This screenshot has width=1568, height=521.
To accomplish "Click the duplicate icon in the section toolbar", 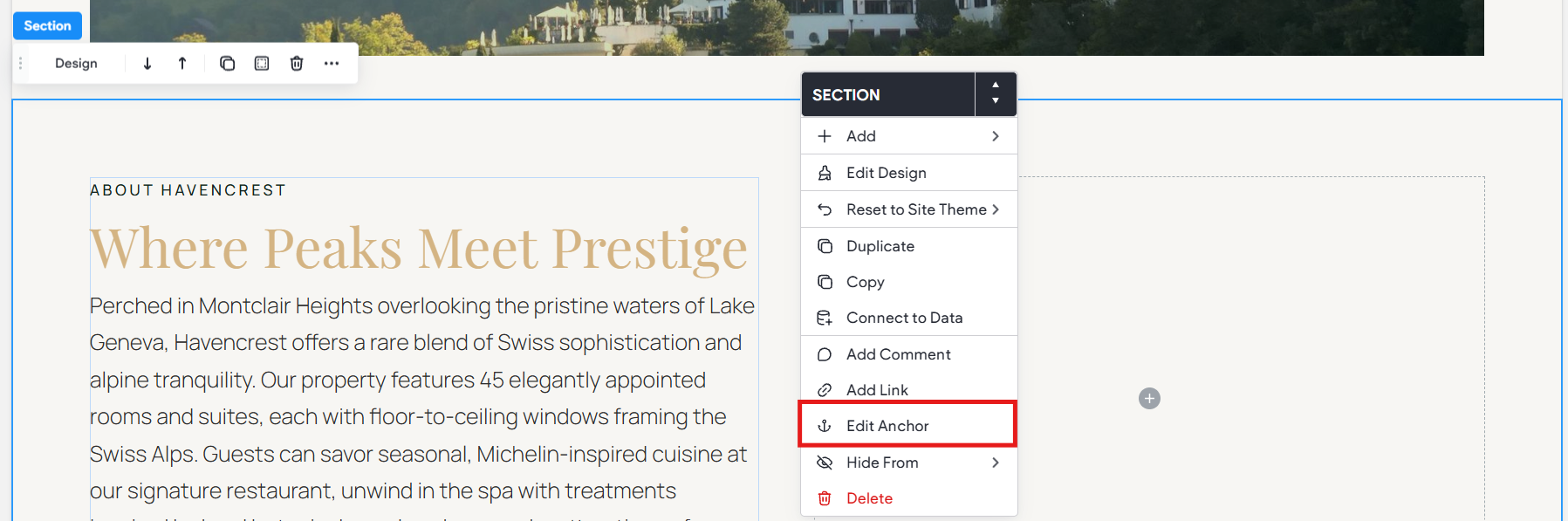I will (227, 64).
